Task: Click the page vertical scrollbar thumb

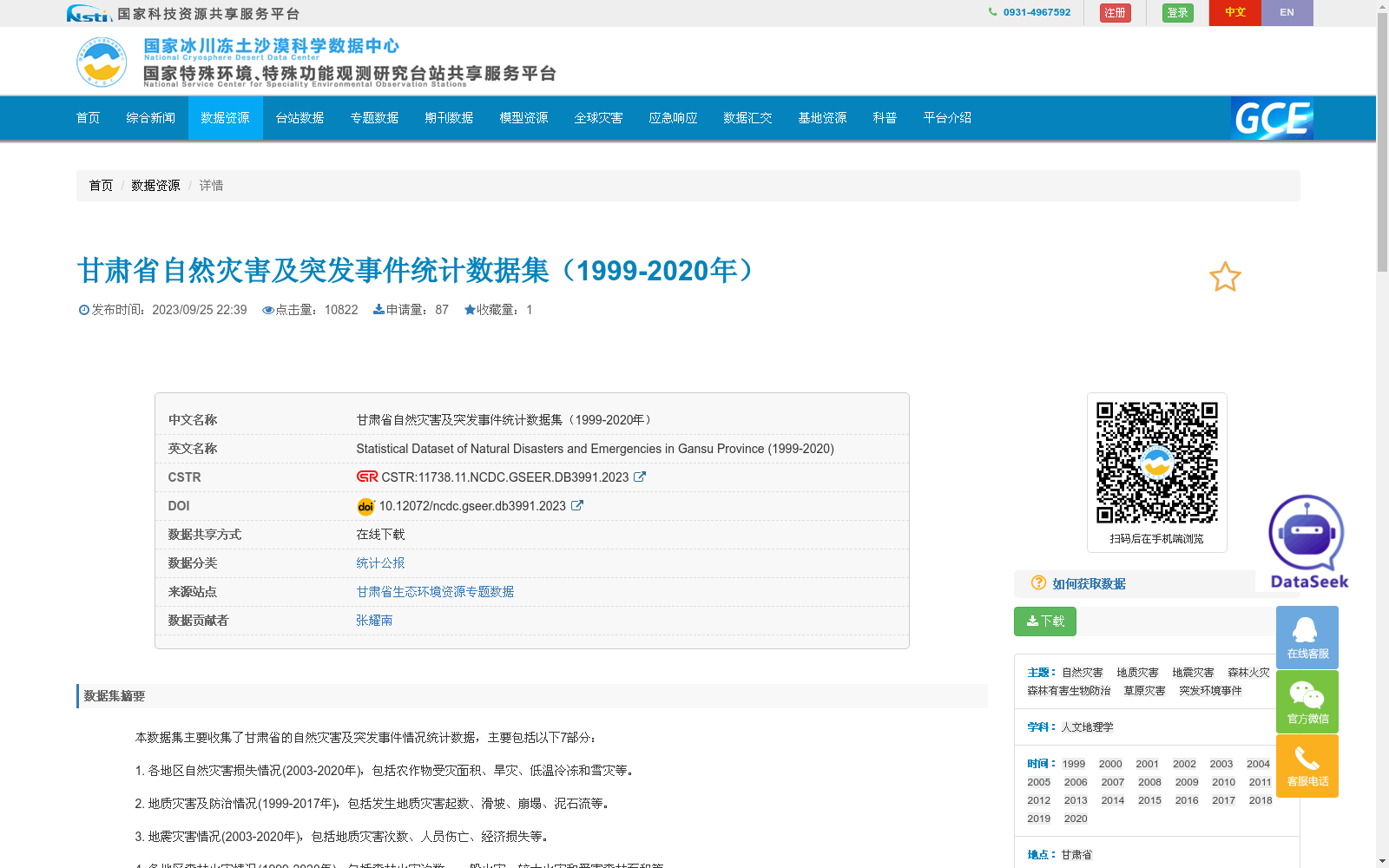Action: pyautogui.click(x=1382, y=143)
